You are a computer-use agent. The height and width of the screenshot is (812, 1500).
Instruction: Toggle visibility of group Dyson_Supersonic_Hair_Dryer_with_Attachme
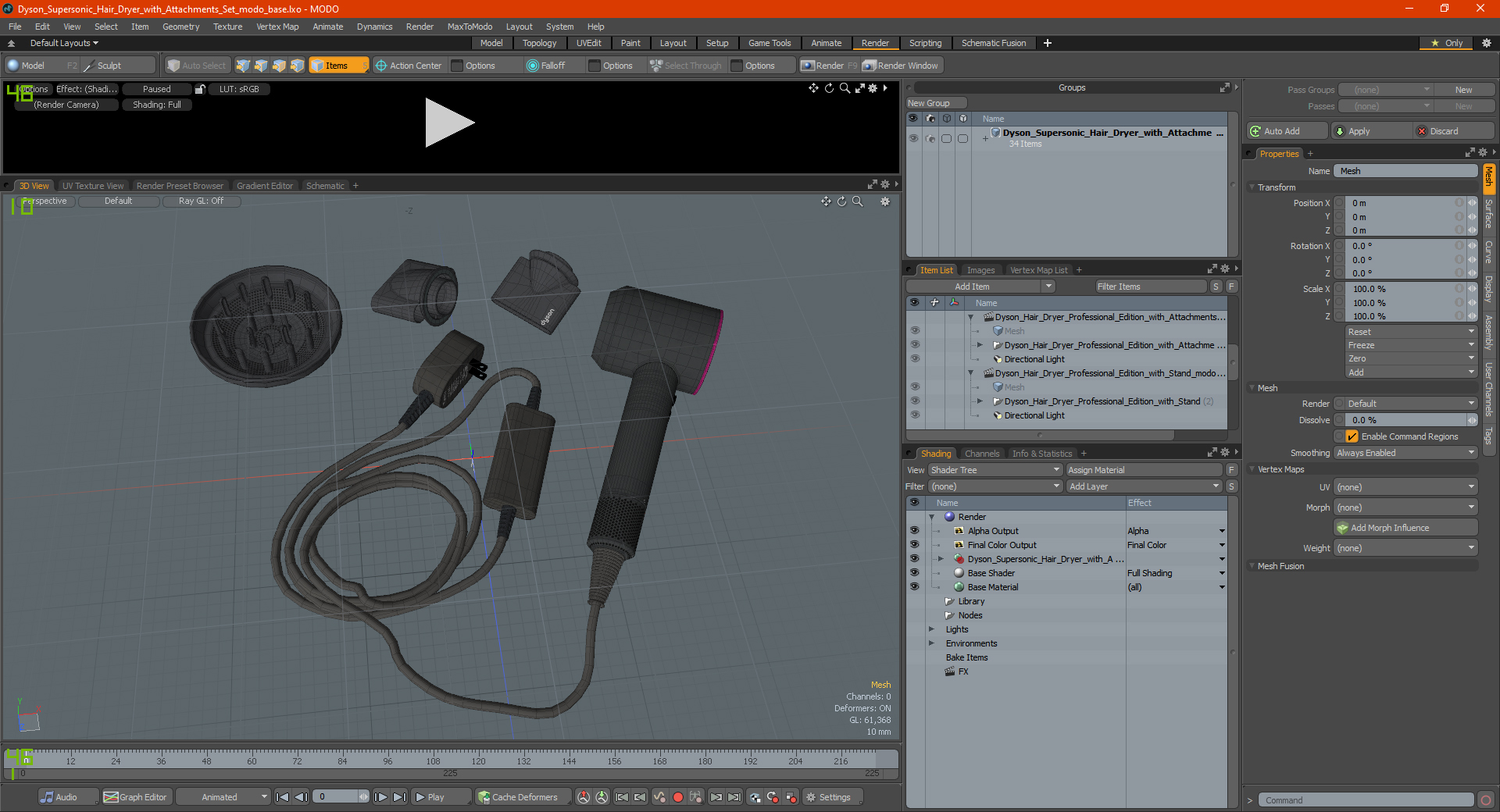pyautogui.click(x=913, y=138)
